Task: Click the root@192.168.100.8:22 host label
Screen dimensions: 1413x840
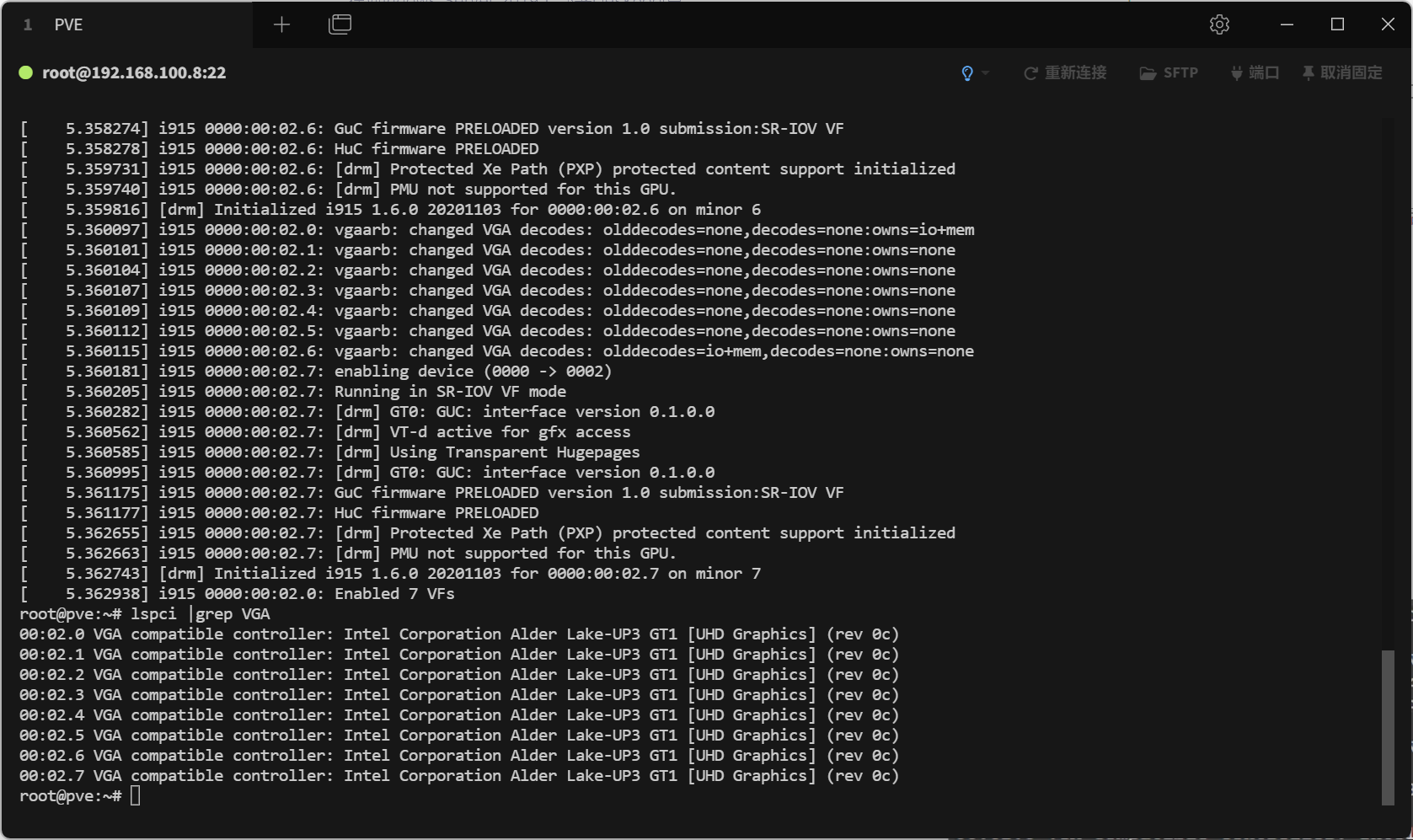Action: [134, 73]
